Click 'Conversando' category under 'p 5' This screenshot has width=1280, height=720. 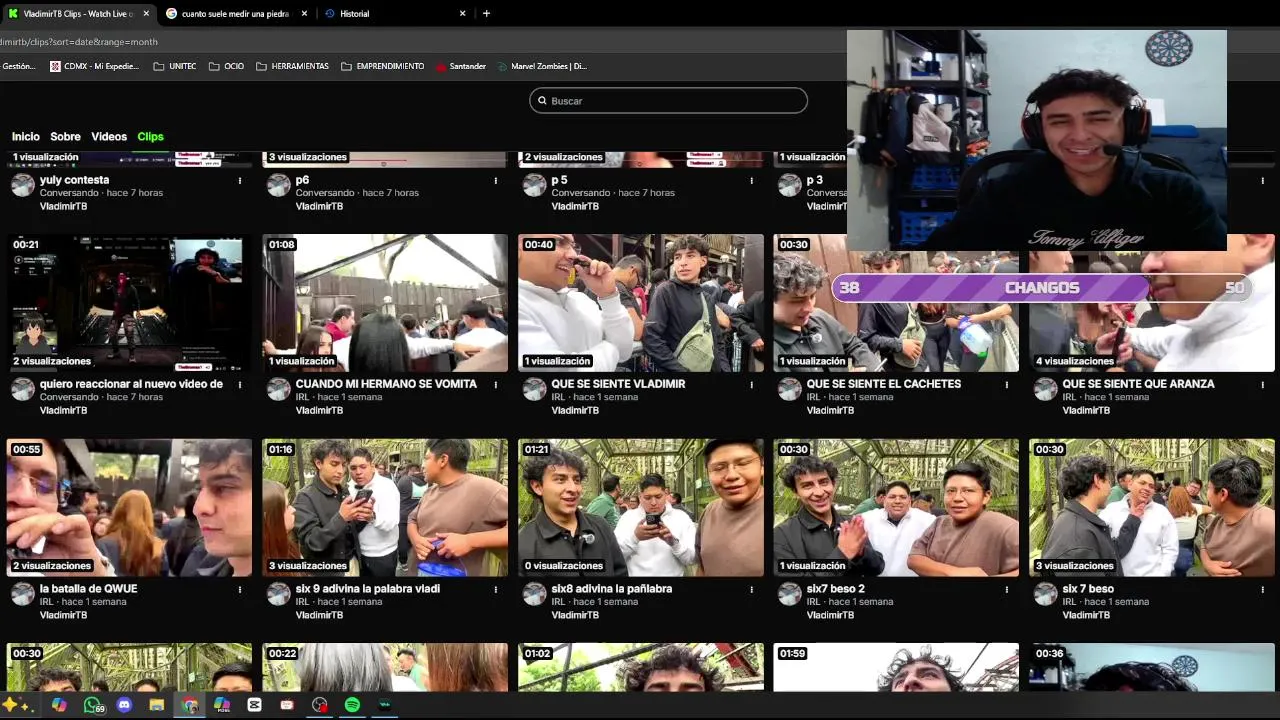pyautogui.click(x=579, y=193)
